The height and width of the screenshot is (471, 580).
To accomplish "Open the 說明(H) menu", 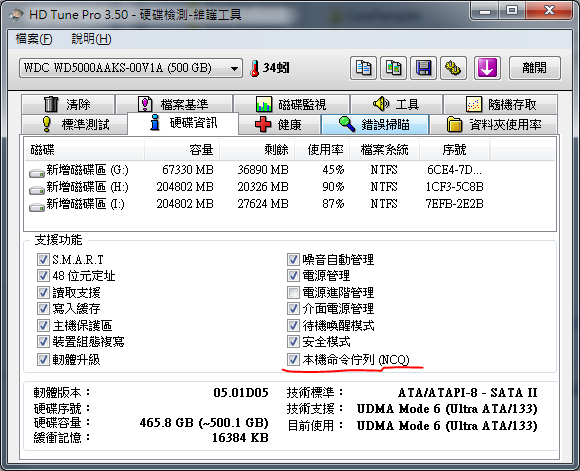I will pyautogui.click(x=91, y=39).
